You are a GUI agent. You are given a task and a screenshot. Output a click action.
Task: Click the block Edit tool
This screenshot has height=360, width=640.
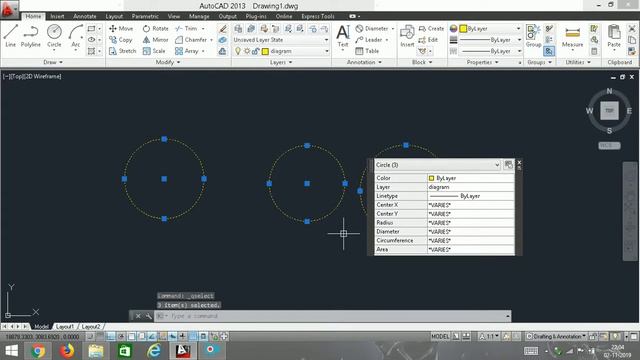[428, 40]
